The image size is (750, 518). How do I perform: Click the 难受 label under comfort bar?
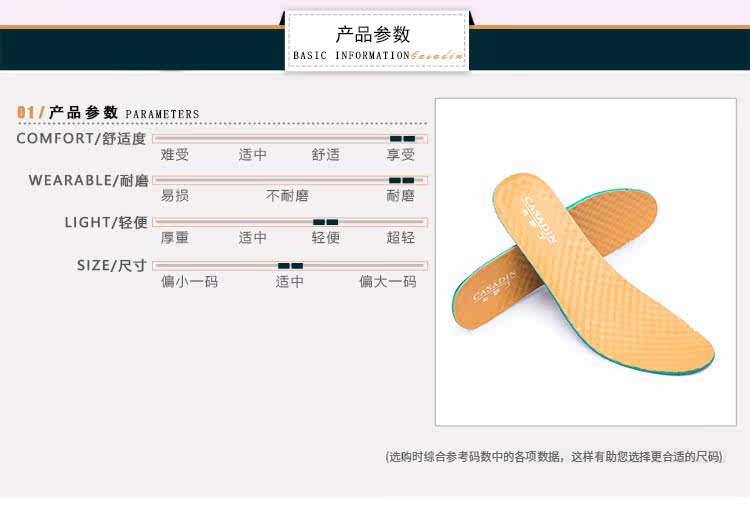175,154
